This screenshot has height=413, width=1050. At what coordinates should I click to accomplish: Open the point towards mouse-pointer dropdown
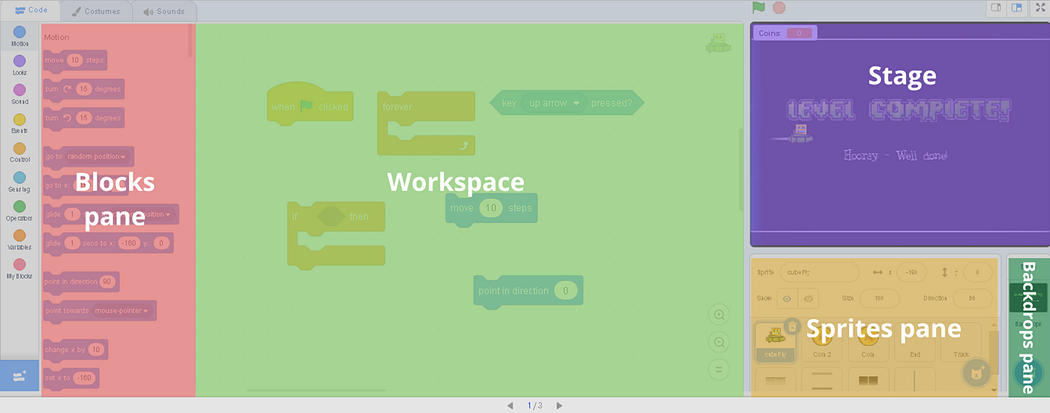click(x=122, y=311)
